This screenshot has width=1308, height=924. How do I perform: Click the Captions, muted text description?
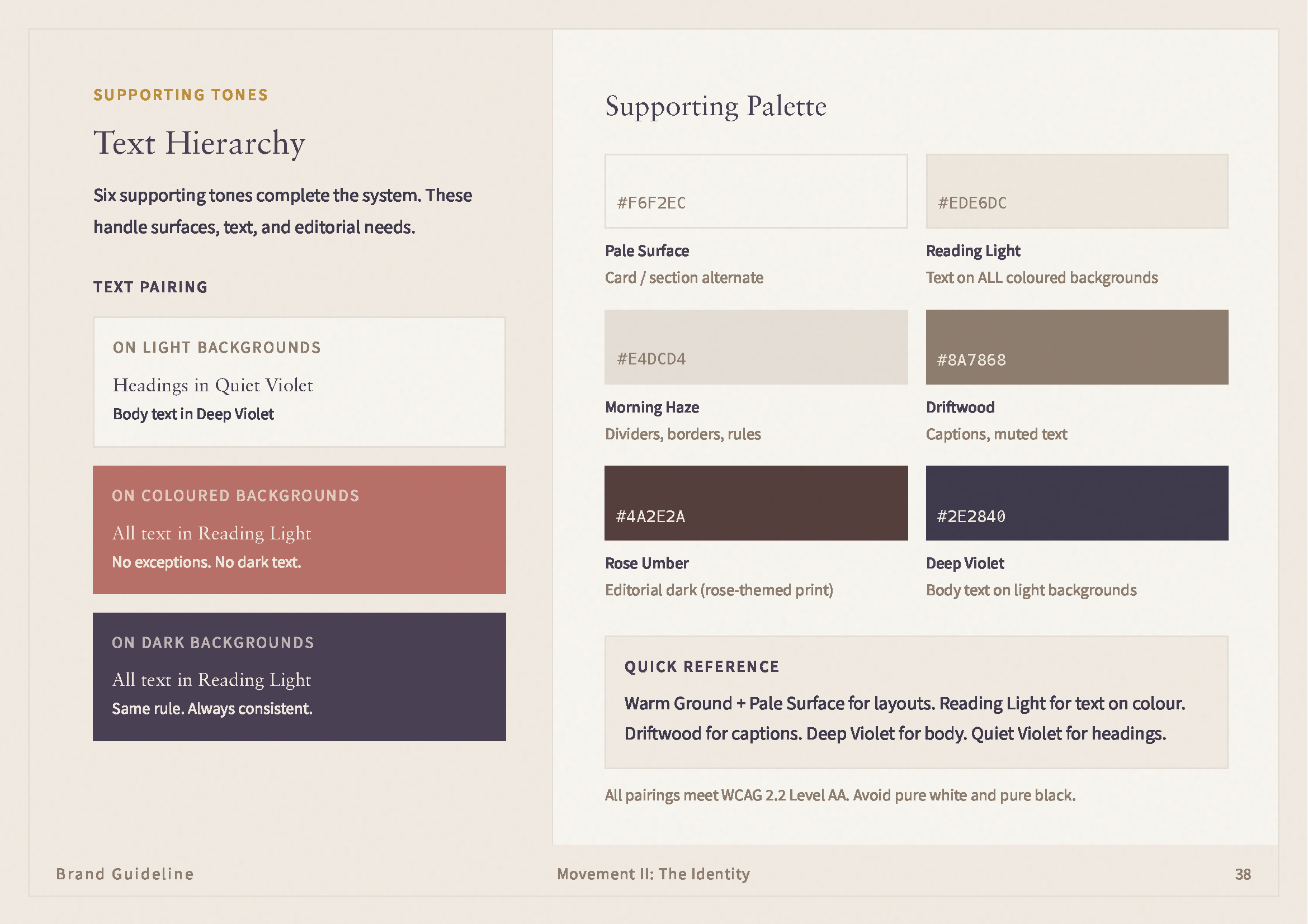tap(997, 434)
